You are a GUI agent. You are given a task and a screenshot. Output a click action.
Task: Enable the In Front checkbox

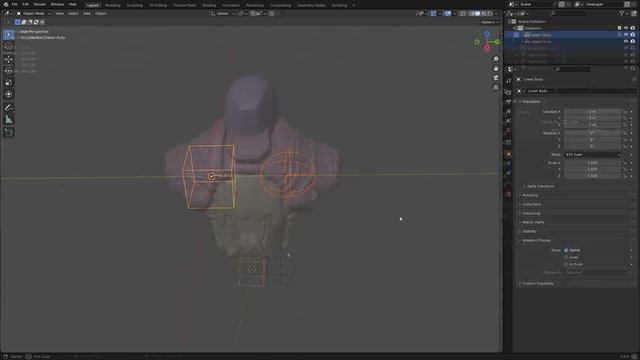click(x=566, y=264)
